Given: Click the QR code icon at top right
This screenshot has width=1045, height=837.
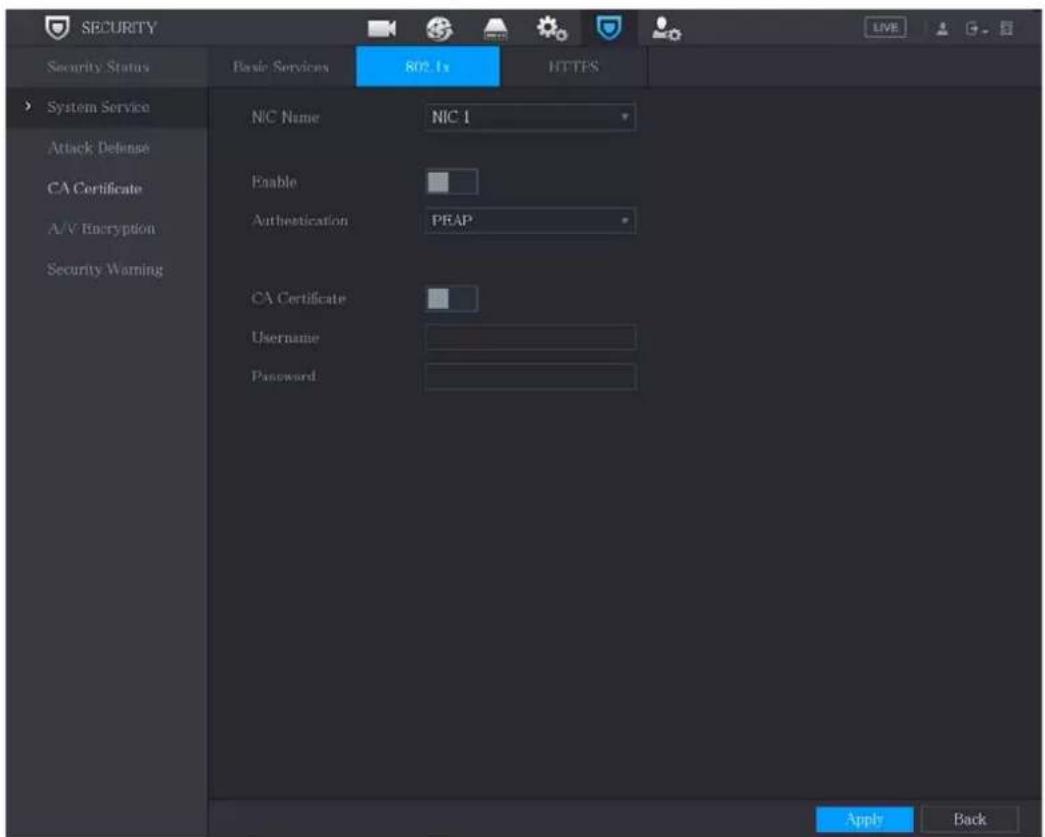Looking at the screenshot, I should coord(1006,29).
